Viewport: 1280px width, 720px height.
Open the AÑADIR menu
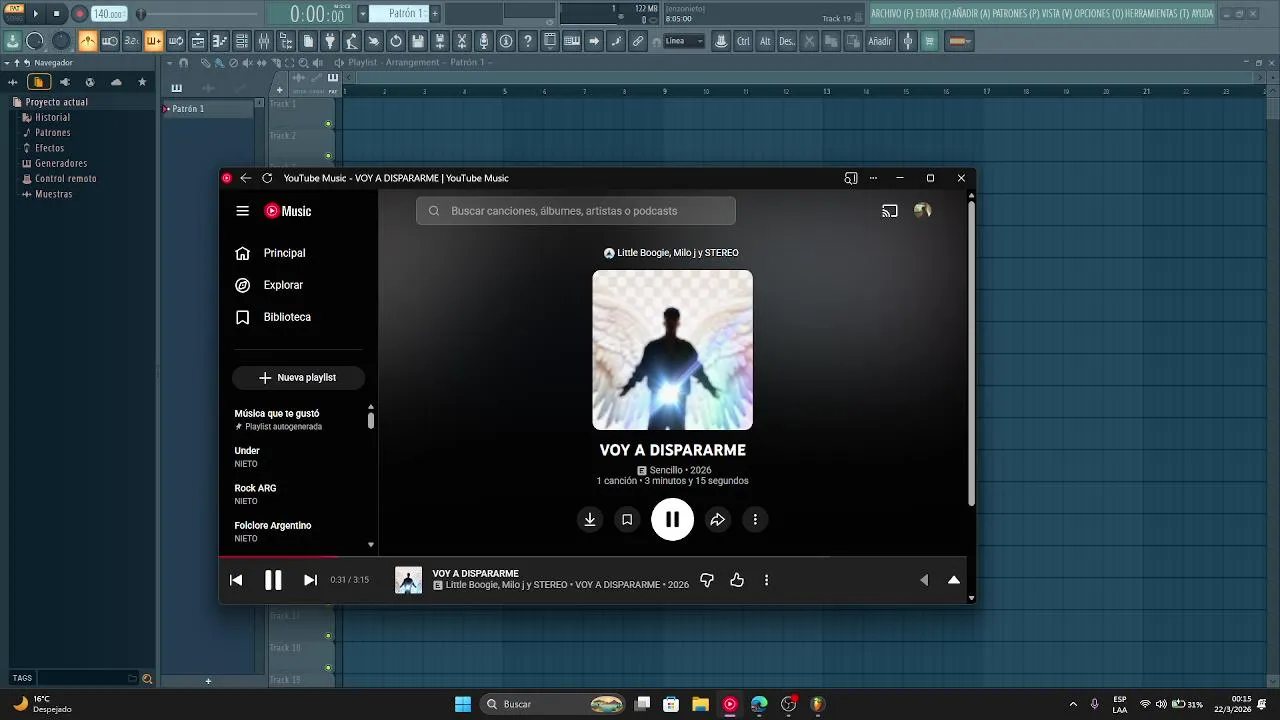[x=970, y=14]
